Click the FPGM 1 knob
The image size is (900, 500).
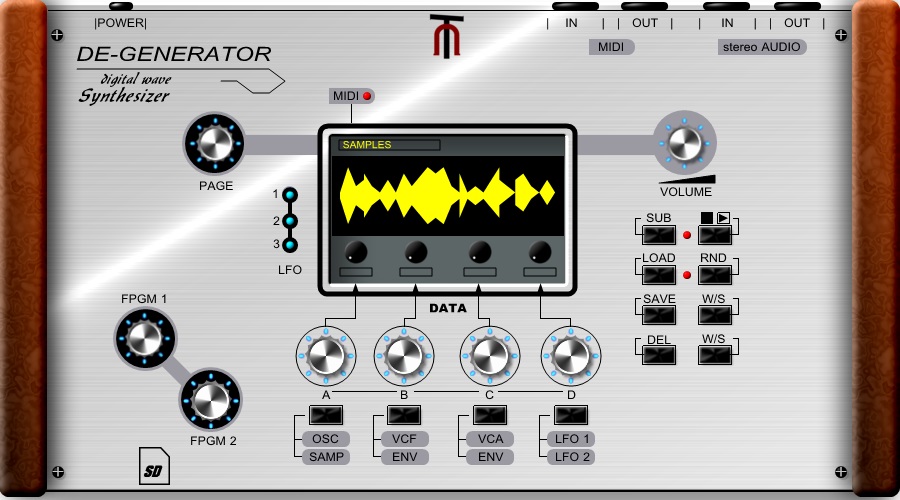click(145, 336)
